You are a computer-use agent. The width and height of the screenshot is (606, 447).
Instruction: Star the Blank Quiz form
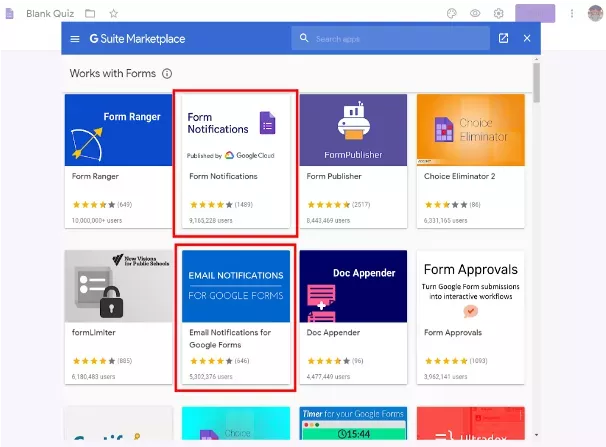[x=113, y=13]
